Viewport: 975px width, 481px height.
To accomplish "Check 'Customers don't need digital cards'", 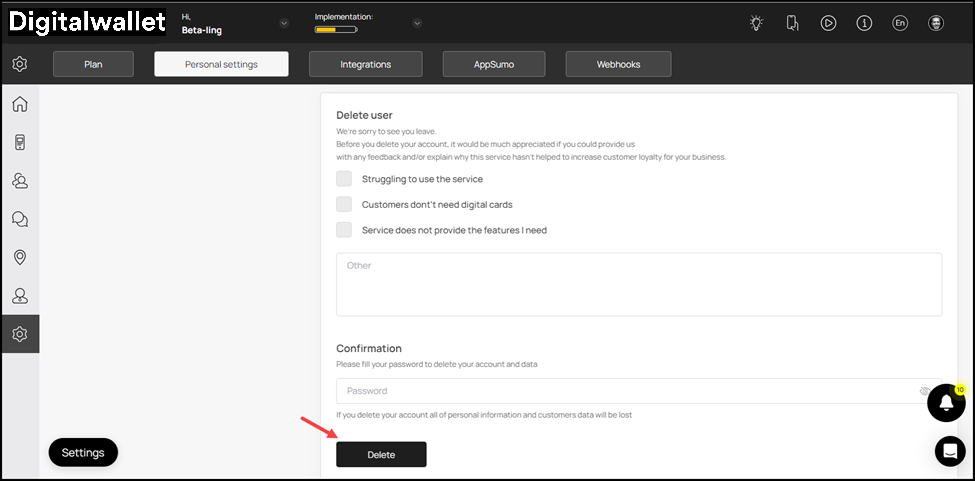I will [344, 204].
